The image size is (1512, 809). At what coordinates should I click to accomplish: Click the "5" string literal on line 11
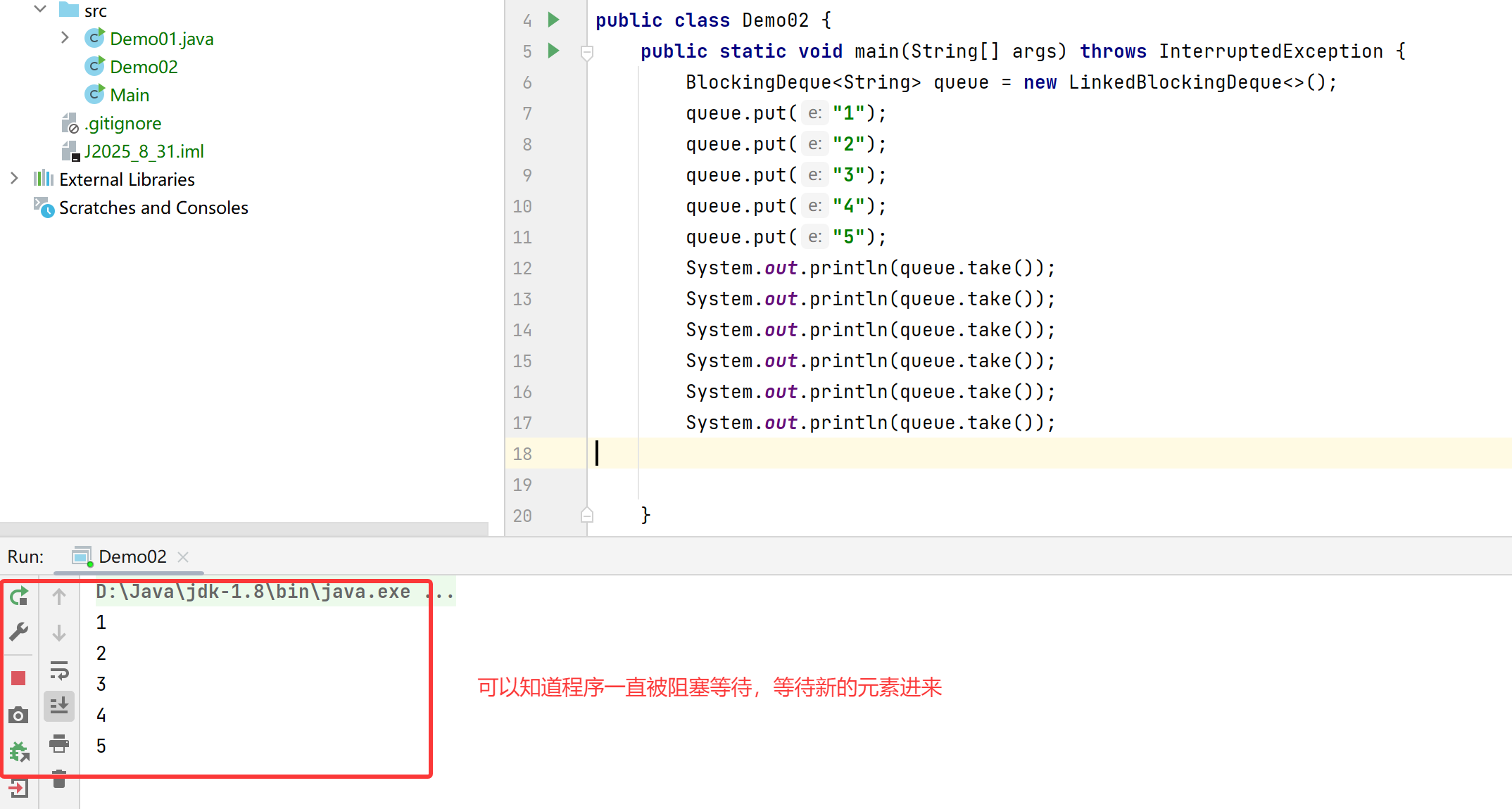(x=849, y=237)
